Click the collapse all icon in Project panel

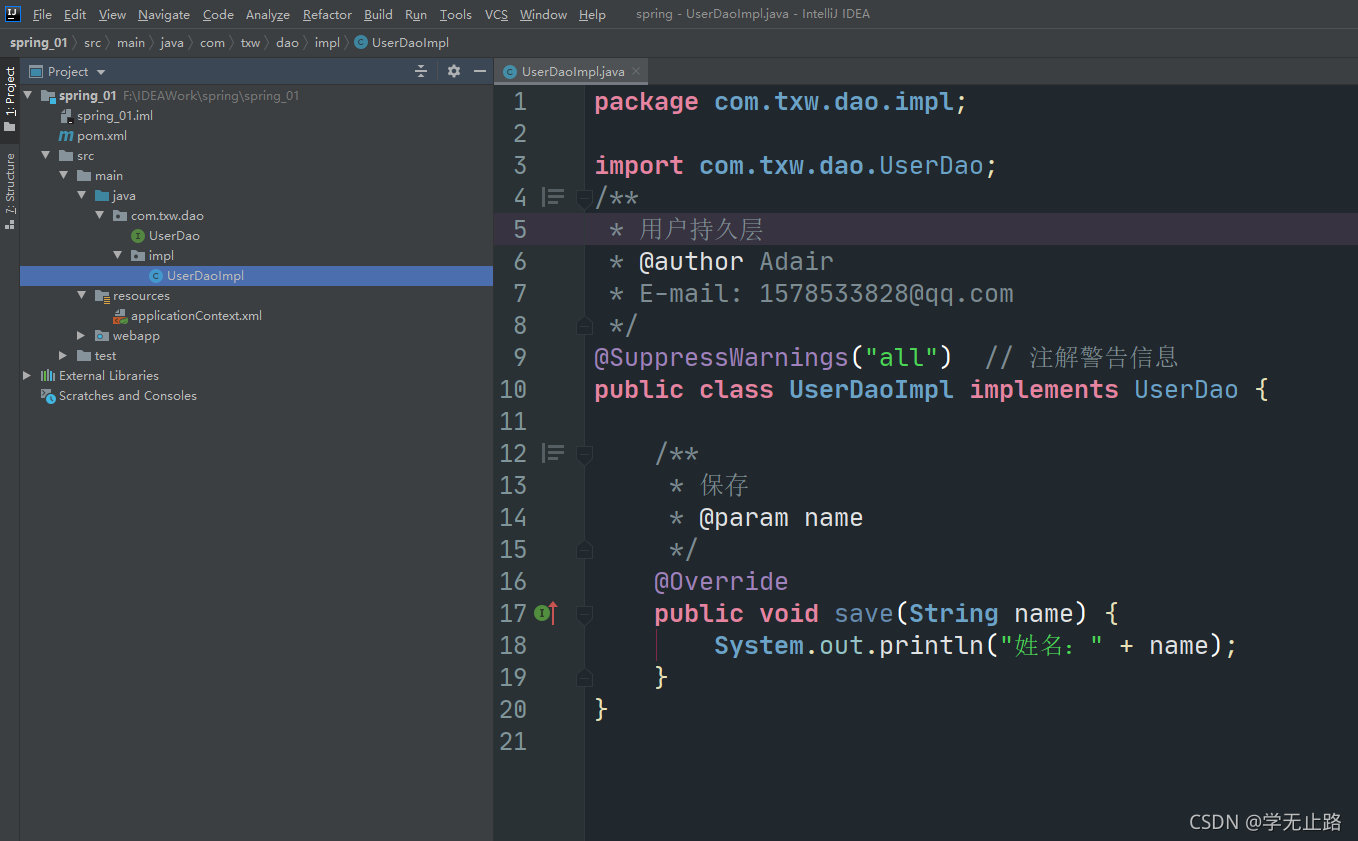[421, 71]
